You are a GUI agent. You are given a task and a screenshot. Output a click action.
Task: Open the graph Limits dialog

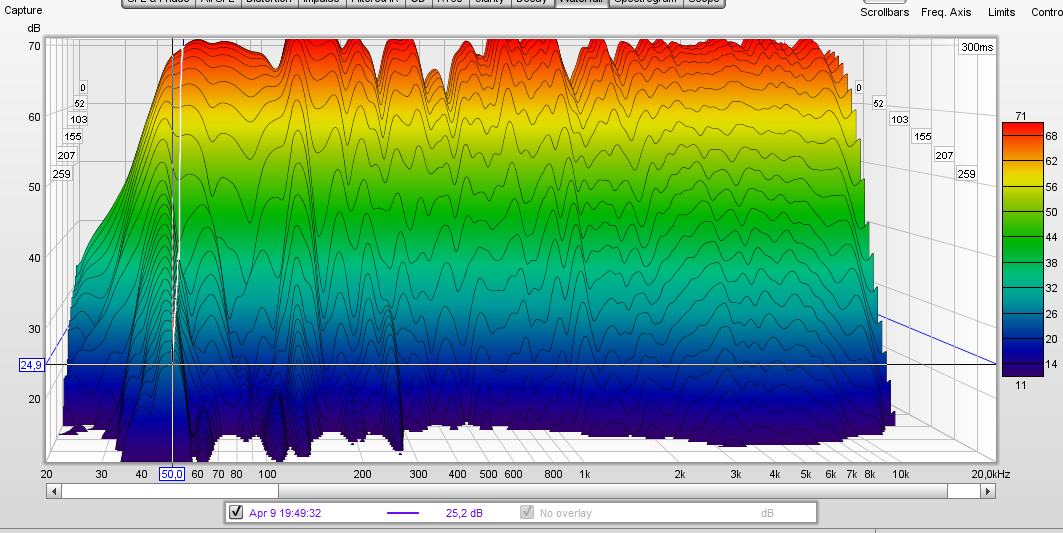click(1001, 12)
